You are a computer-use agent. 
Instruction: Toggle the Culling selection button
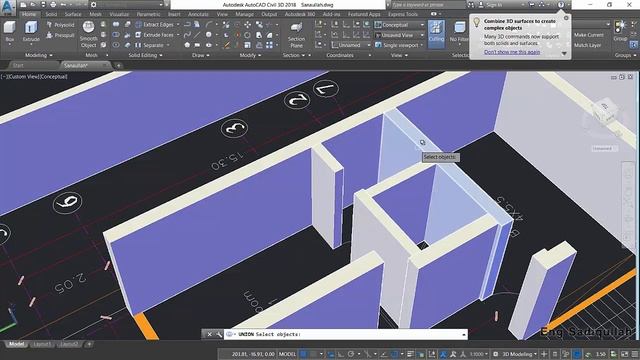(x=436, y=33)
